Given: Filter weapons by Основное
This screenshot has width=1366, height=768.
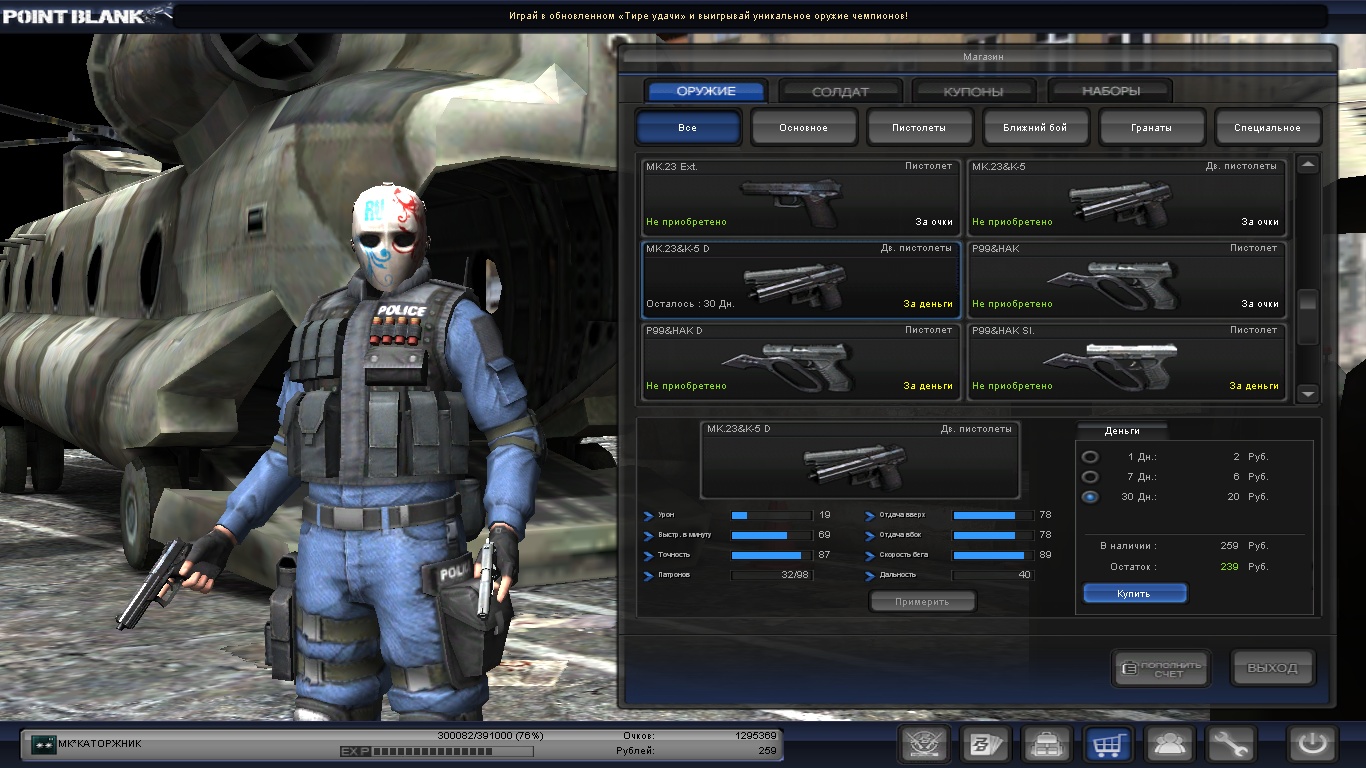Looking at the screenshot, I should (x=804, y=128).
